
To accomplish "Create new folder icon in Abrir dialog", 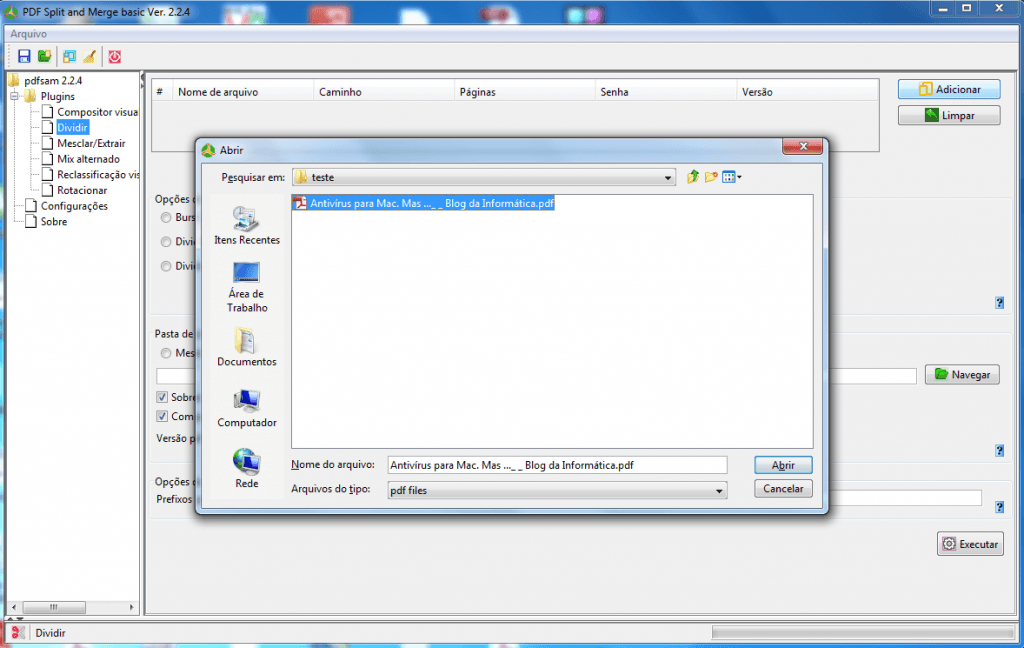I will click(711, 176).
